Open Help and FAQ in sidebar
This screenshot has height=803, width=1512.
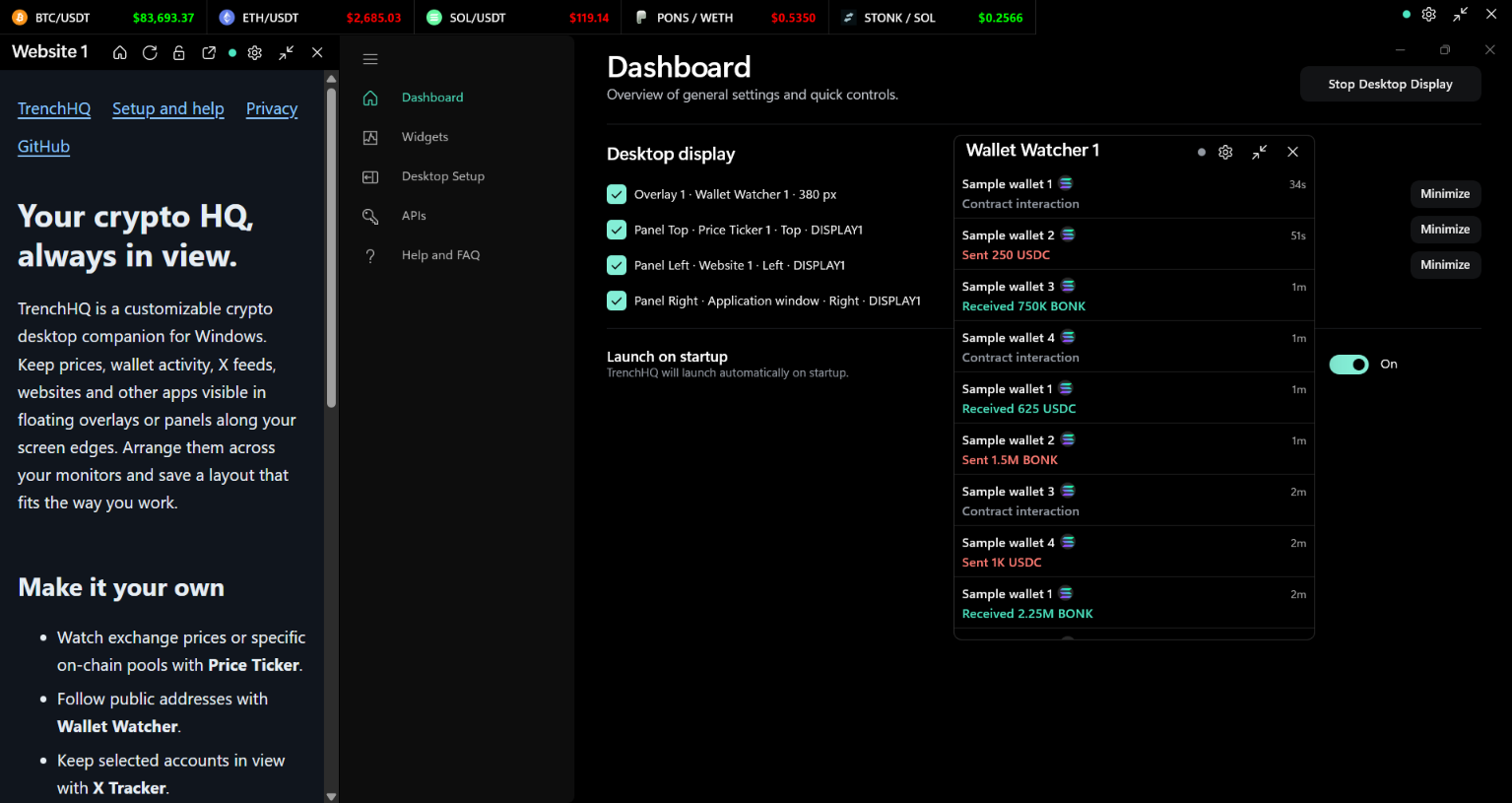click(x=440, y=255)
